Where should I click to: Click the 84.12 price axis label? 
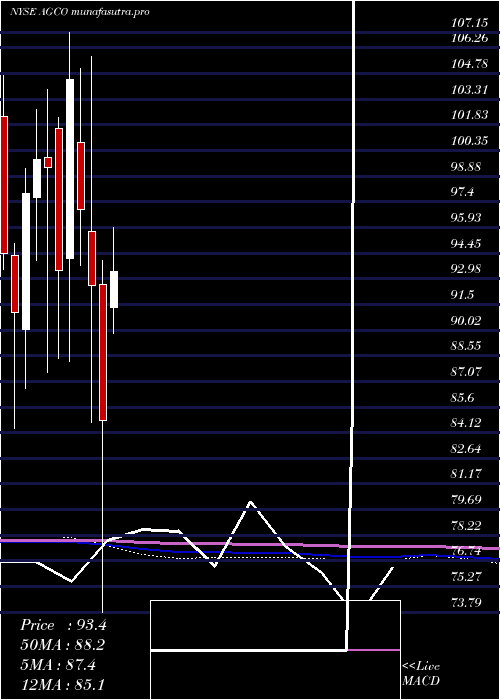tap(466, 422)
